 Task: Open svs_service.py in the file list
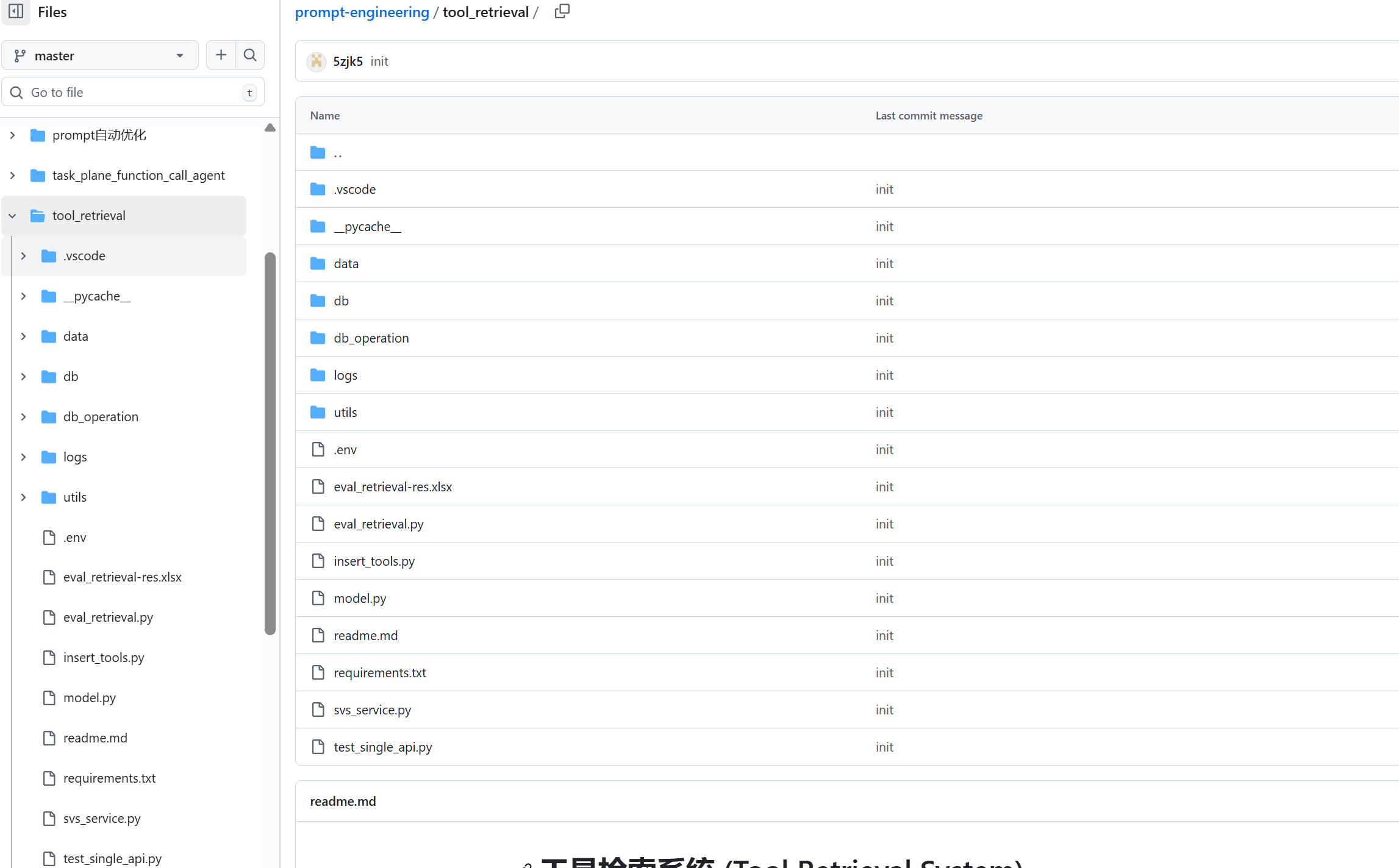[x=372, y=710]
